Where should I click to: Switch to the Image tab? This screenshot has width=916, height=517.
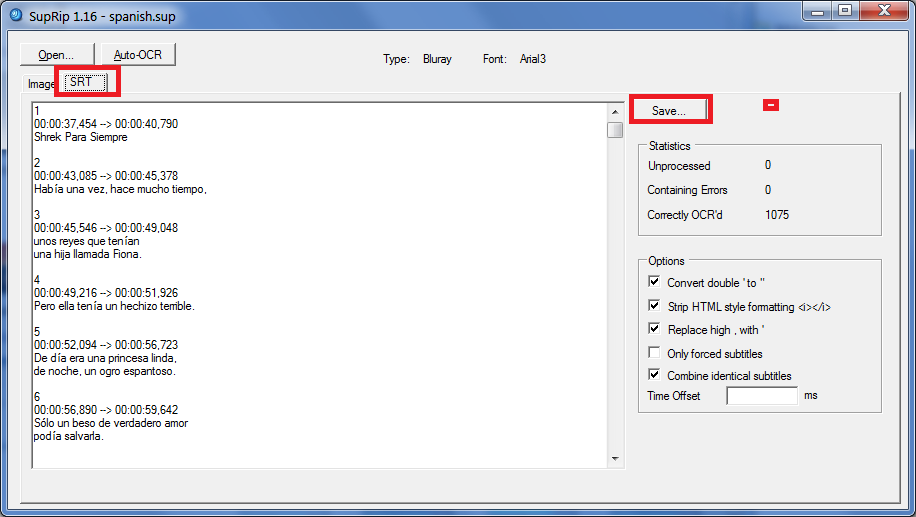[40, 84]
